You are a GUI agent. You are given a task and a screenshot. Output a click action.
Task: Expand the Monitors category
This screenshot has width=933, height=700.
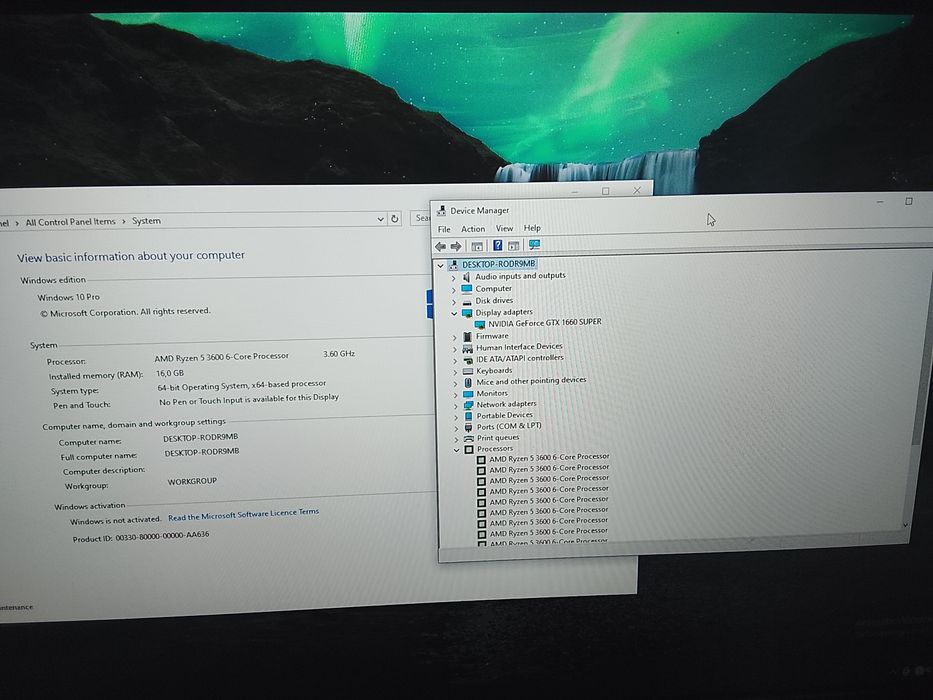pyautogui.click(x=456, y=395)
